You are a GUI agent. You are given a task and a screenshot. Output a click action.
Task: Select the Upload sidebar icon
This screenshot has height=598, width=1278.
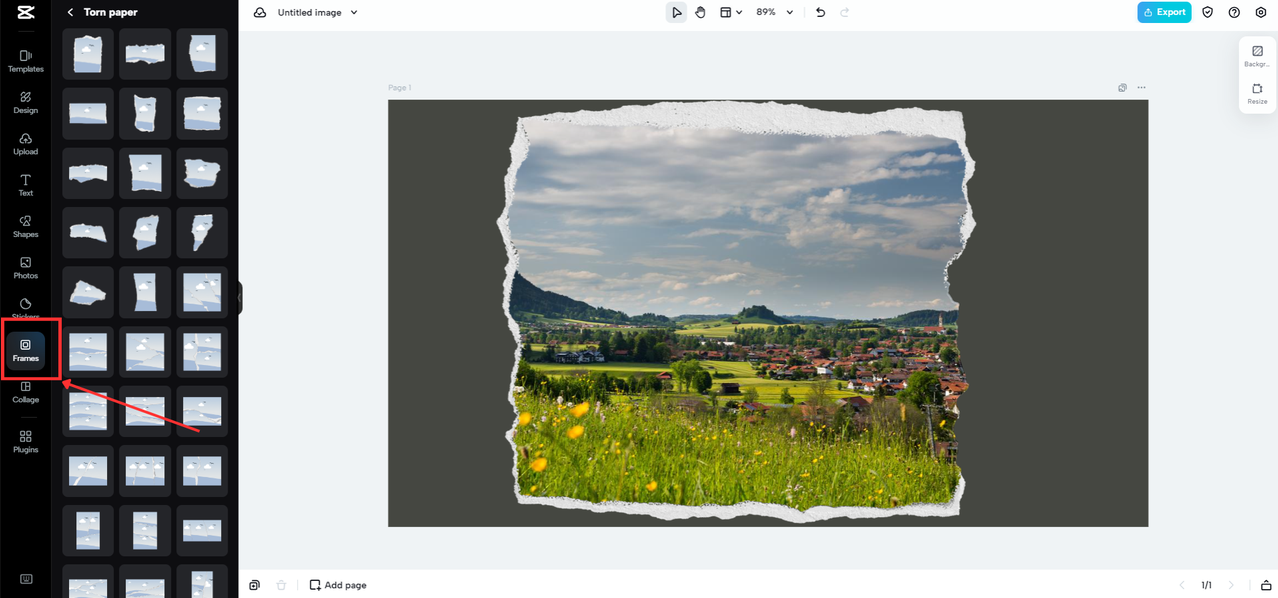click(26, 144)
